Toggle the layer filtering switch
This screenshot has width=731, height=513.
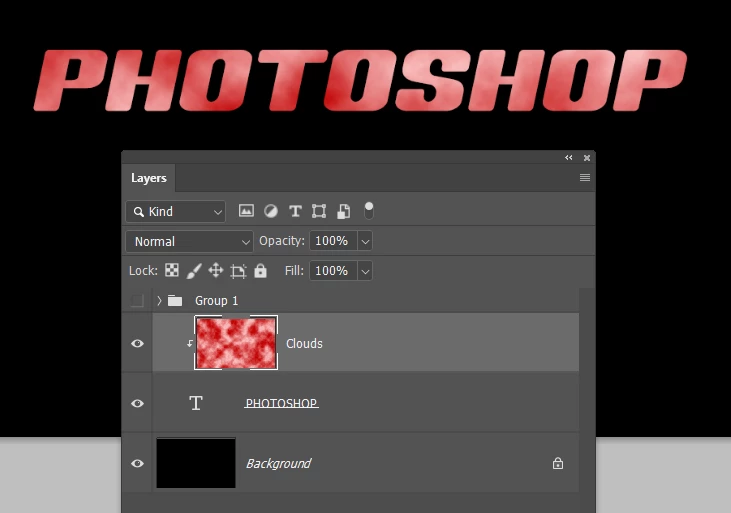(368, 210)
